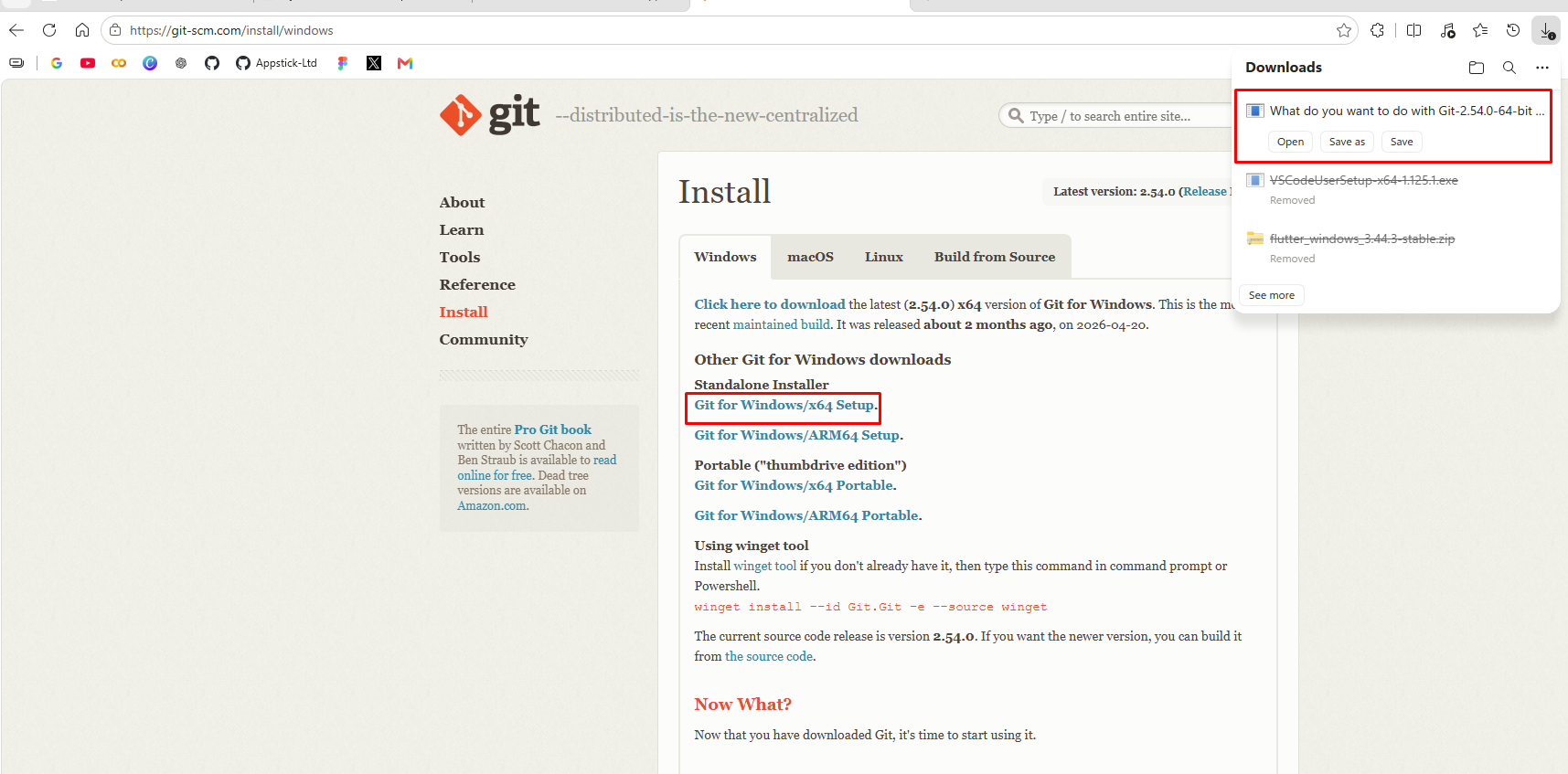
Task: Click Git for Windows/x64 Setup link
Action: pyautogui.click(x=784, y=405)
